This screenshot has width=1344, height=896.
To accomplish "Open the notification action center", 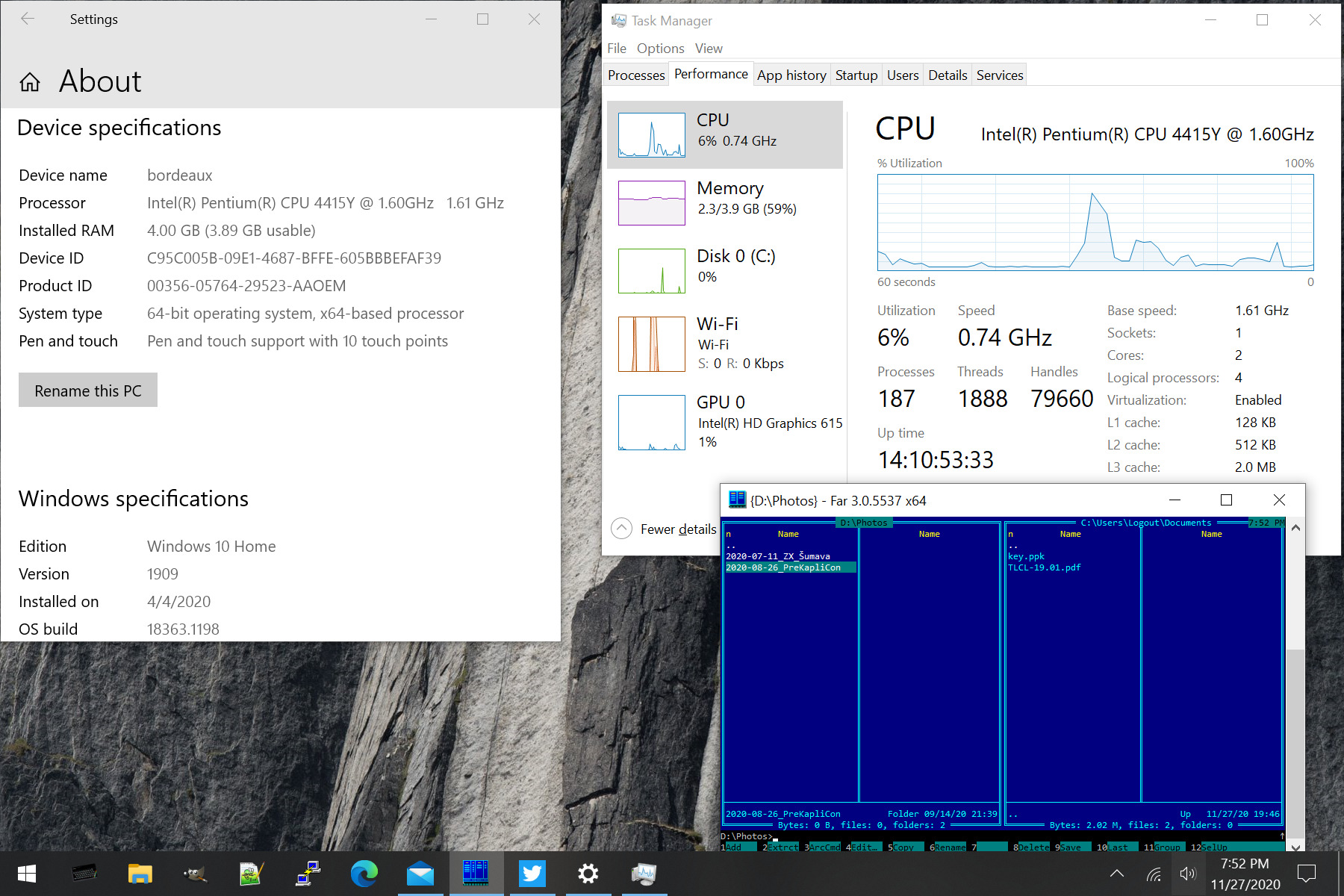I will [x=1307, y=874].
